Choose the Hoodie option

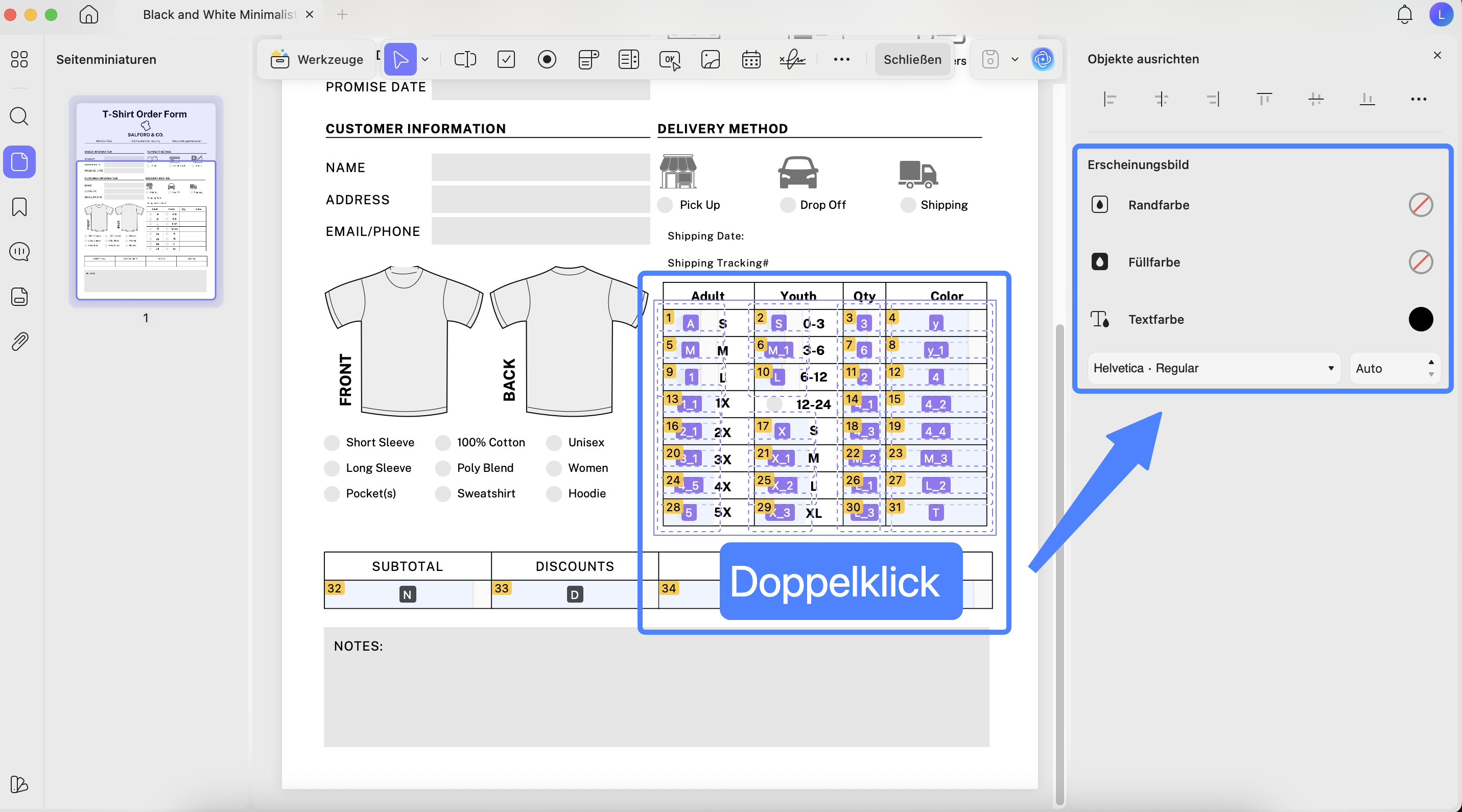point(554,494)
